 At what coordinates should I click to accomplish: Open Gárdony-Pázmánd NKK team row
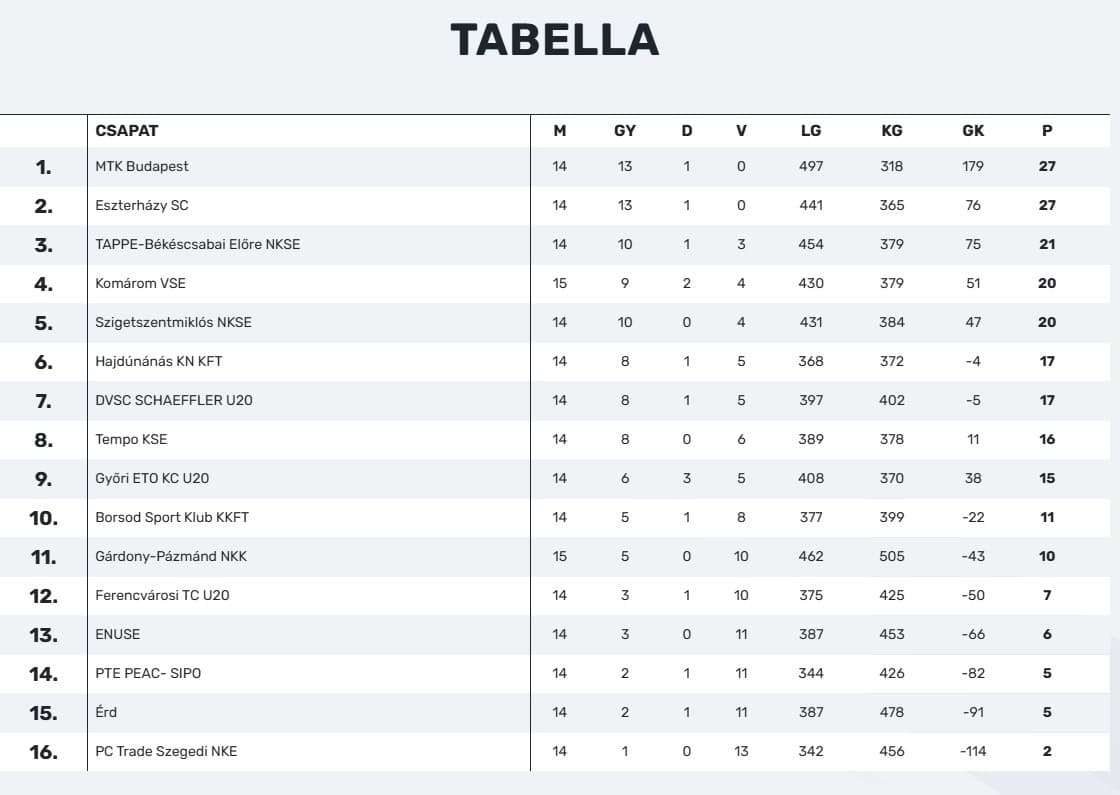[x=171, y=556]
